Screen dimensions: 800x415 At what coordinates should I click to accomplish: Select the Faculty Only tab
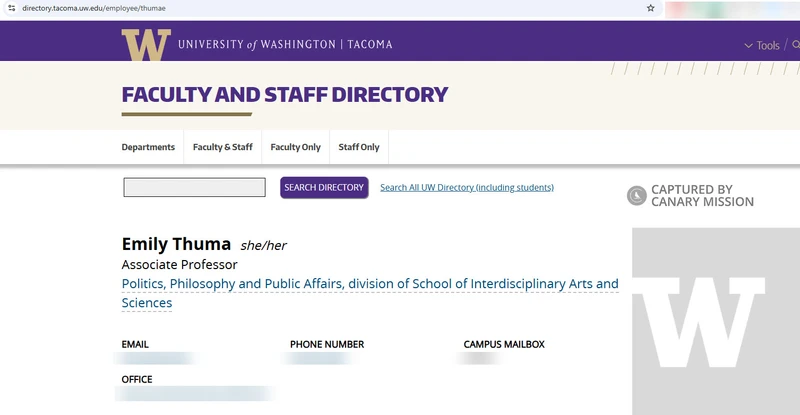pyautogui.click(x=295, y=147)
